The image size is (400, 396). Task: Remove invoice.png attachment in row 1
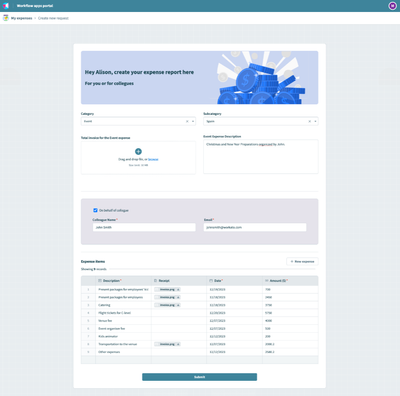click(178, 289)
